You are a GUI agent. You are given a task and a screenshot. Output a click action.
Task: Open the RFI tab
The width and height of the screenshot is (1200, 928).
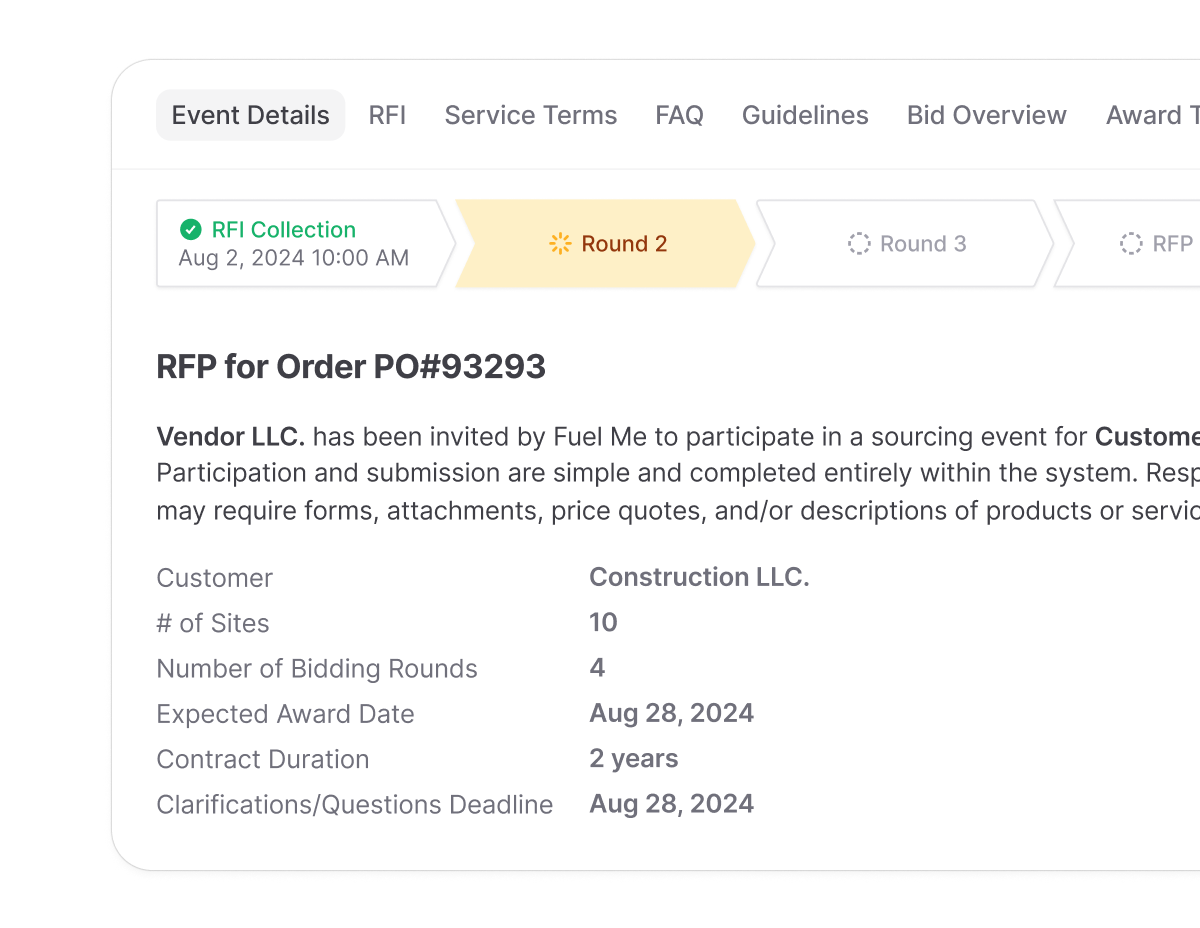(387, 115)
